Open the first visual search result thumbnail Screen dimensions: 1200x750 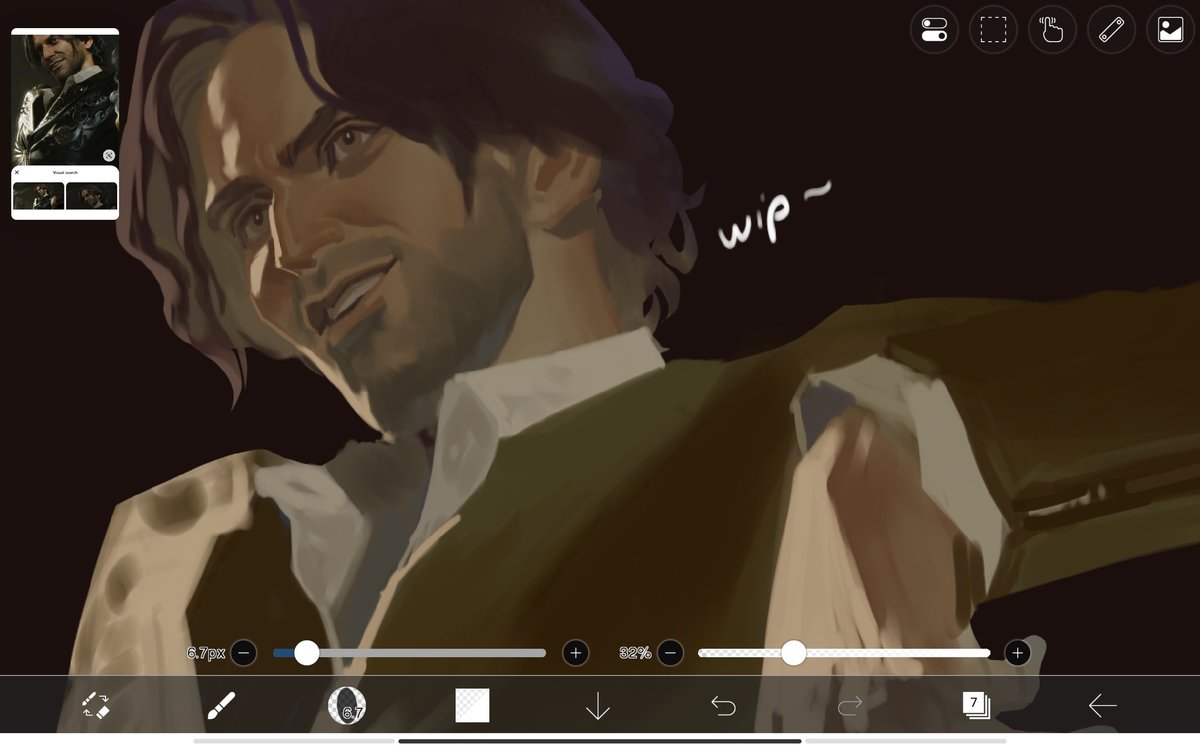coord(38,196)
